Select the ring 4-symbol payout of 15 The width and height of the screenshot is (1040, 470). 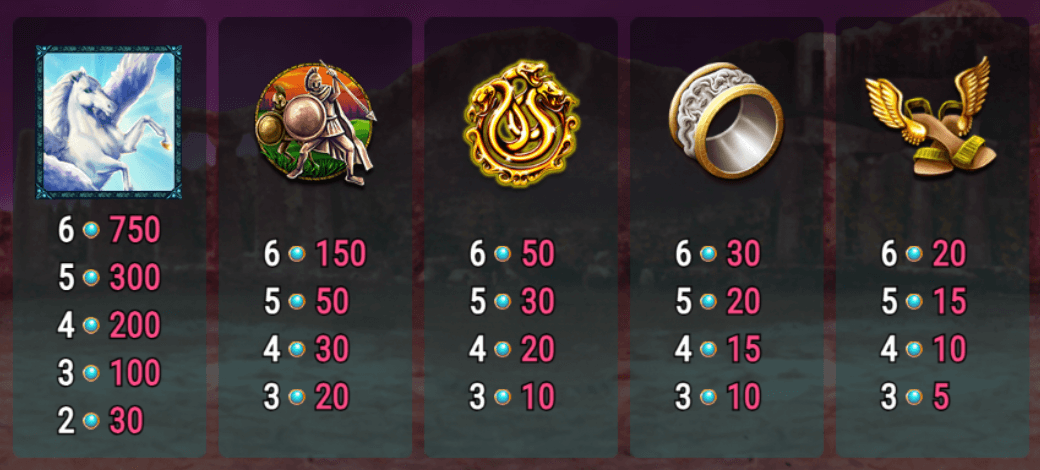744,349
